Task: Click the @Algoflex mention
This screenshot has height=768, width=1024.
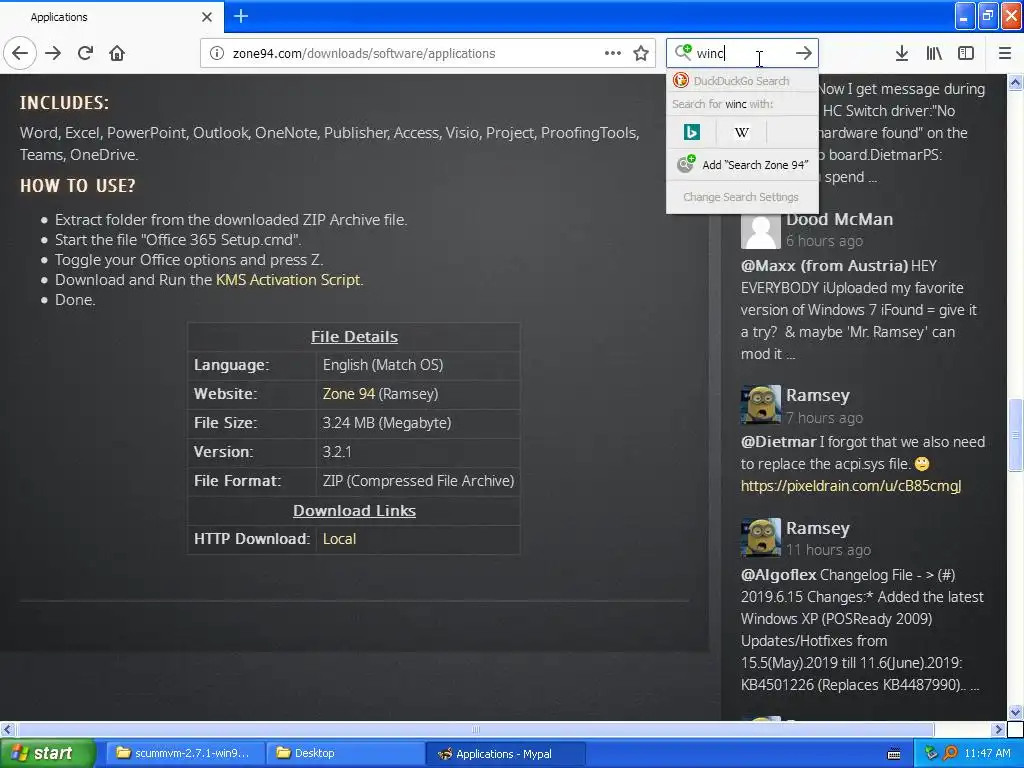Action: click(x=778, y=575)
